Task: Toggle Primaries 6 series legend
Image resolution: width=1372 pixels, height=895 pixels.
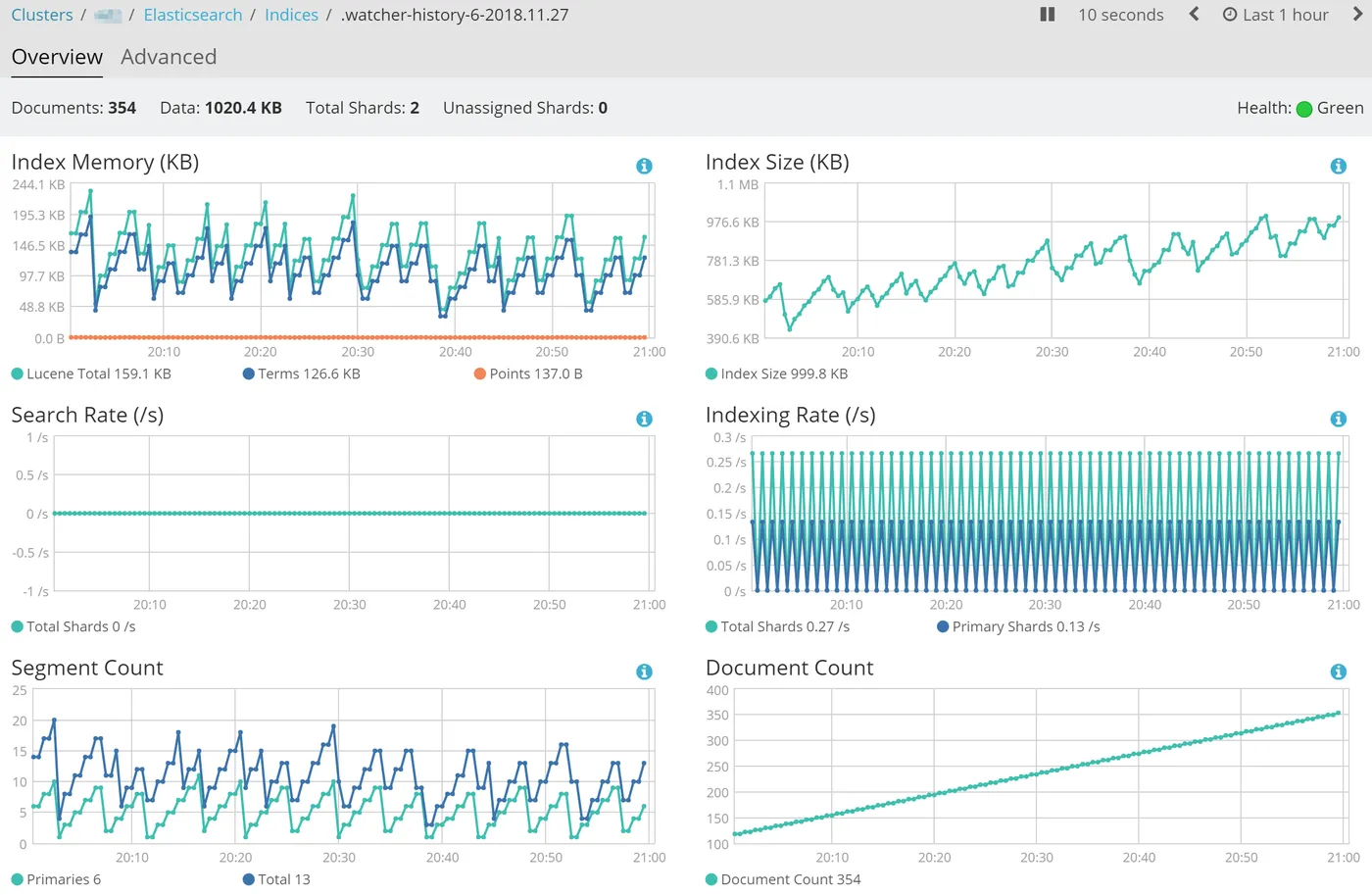Action: tap(56, 879)
